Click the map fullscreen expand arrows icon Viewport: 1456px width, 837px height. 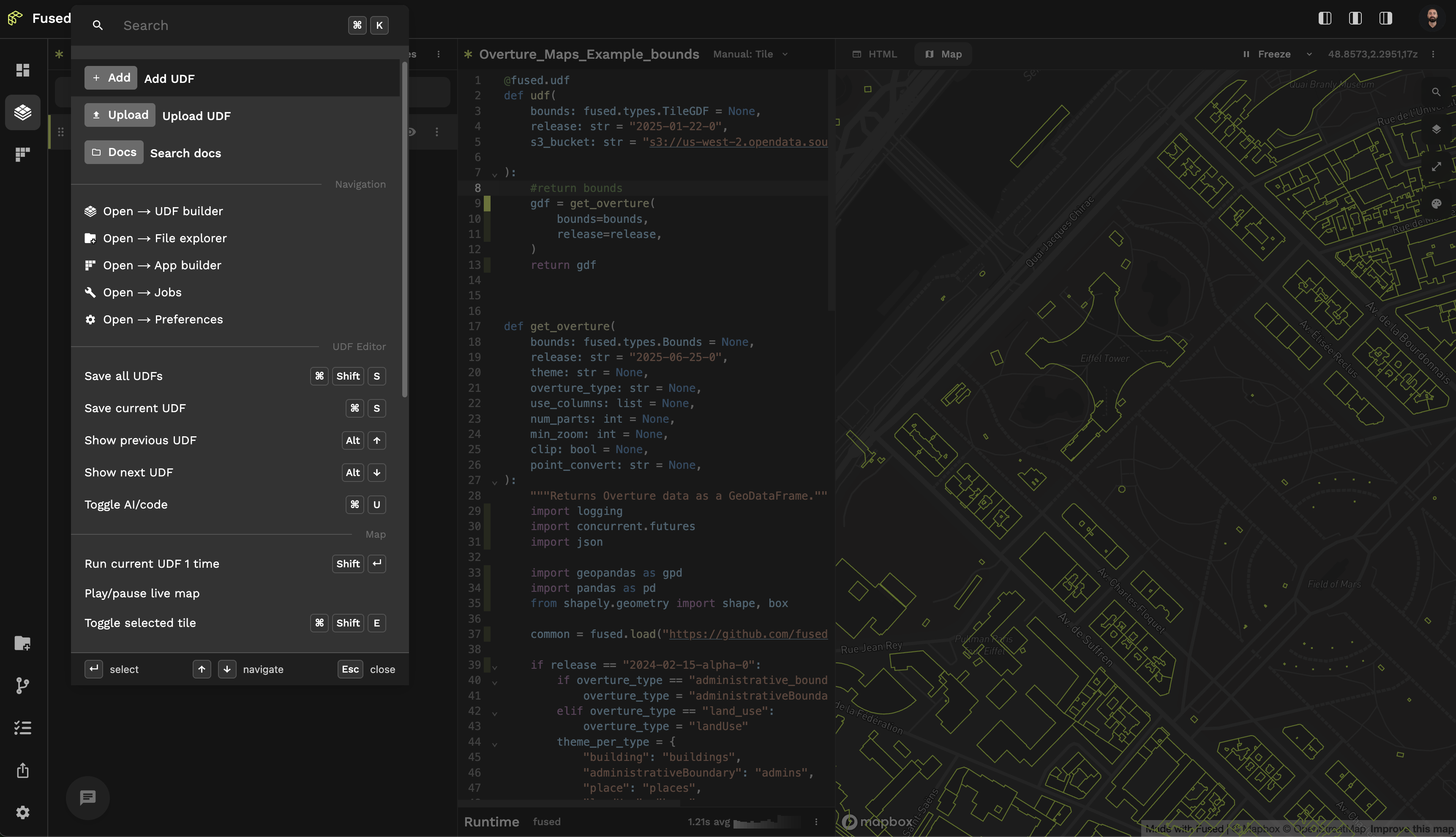(x=1436, y=166)
